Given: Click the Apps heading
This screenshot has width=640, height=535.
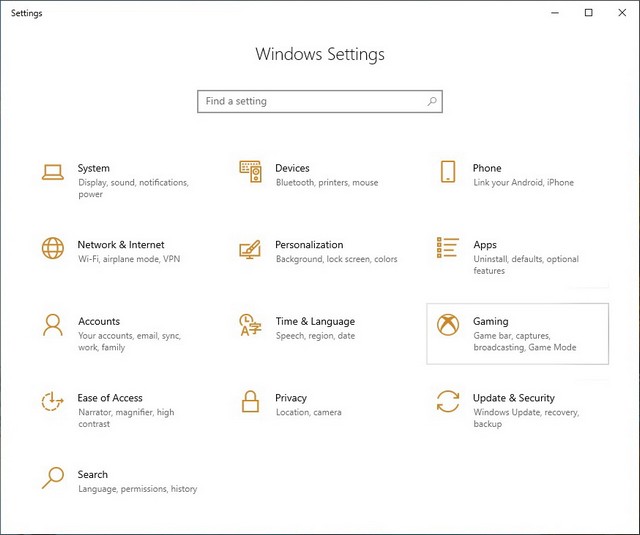Looking at the screenshot, I should coord(485,245).
